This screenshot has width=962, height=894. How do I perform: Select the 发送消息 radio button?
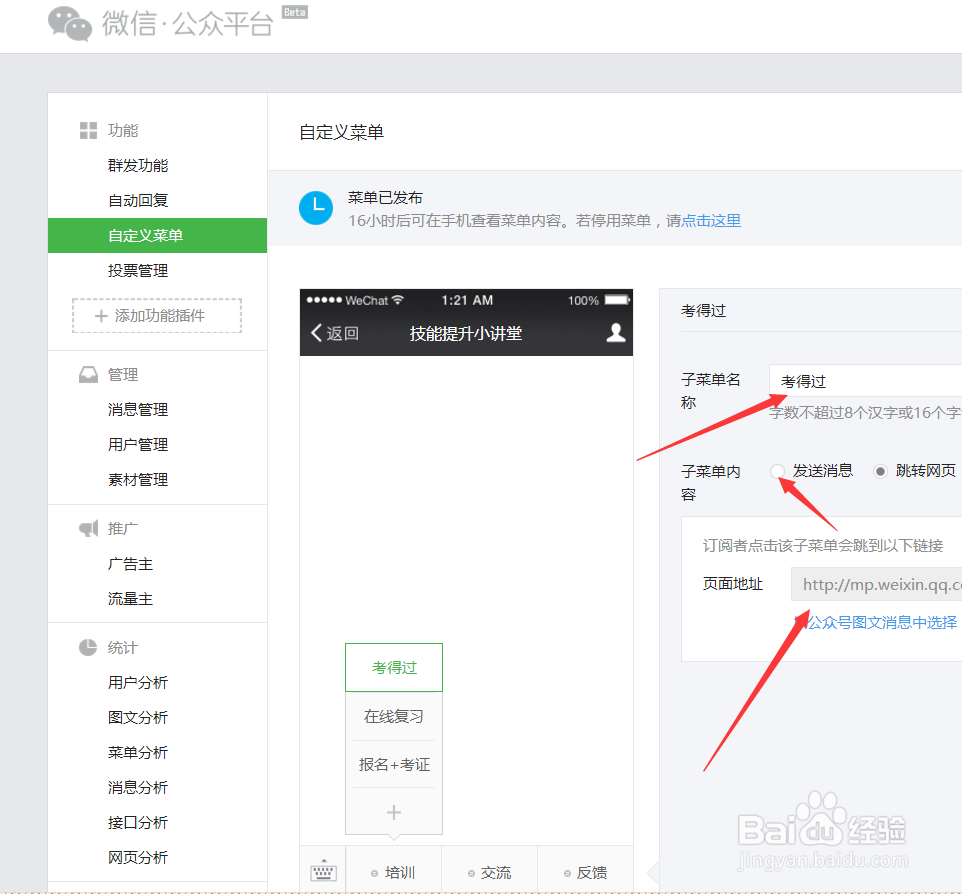pyautogui.click(x=776, y=471)
